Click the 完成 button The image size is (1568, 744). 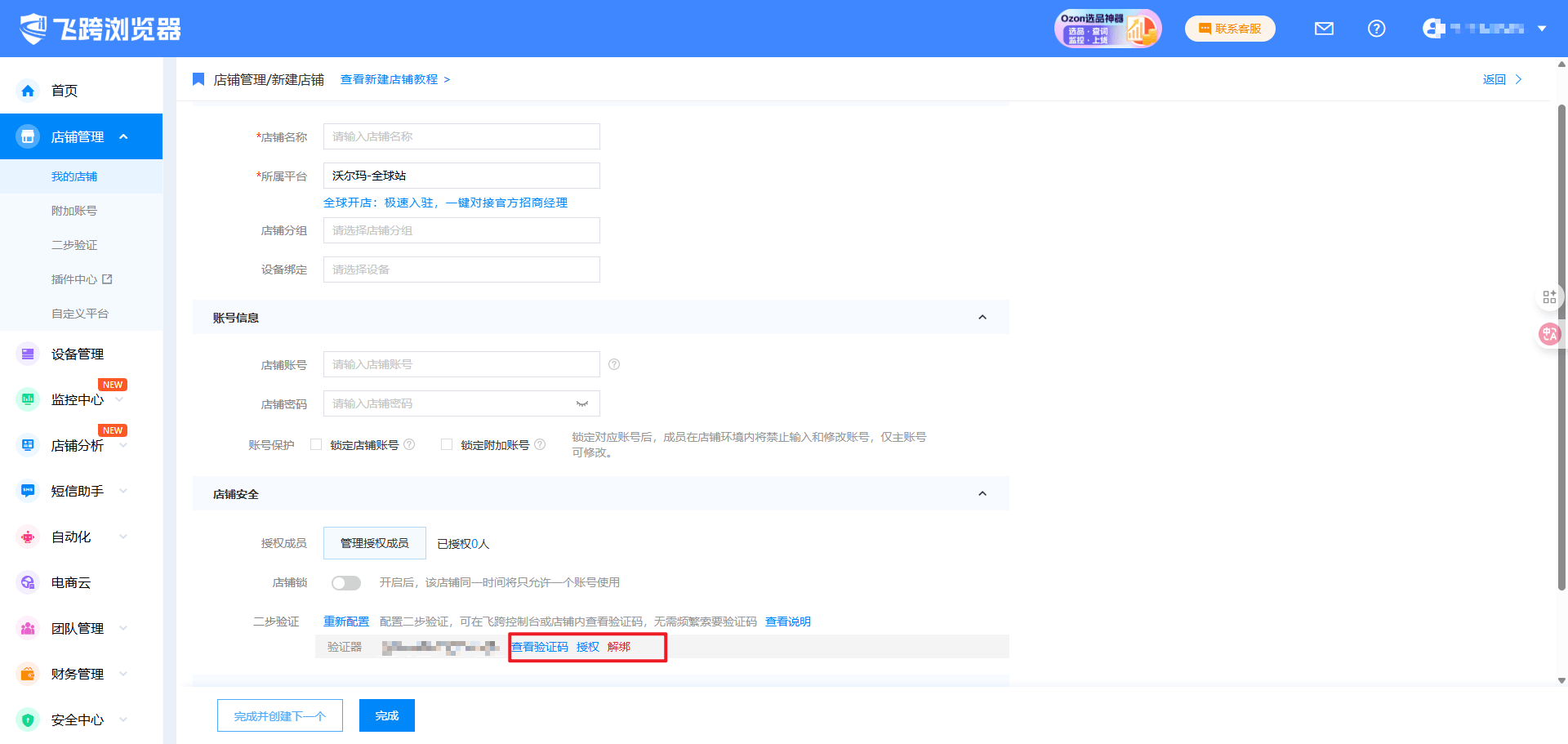coord(386,715)
